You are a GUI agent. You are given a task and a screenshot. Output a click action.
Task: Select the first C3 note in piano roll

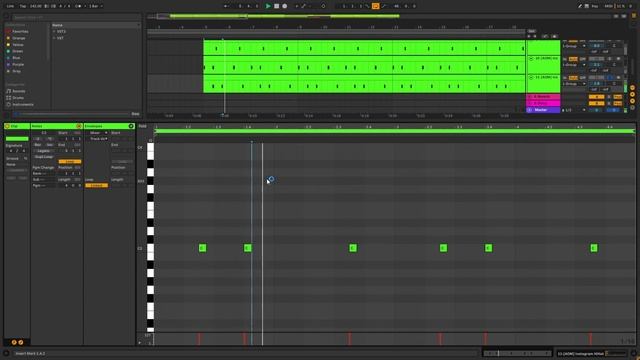pyautogui.click(x=202, y=248)
